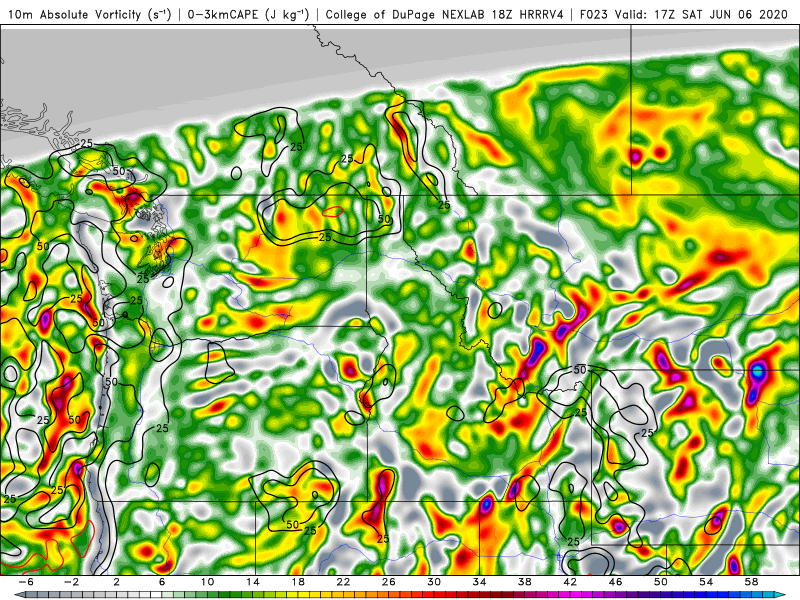Click the -6 label on the color scale

click(x=27, y=582)
